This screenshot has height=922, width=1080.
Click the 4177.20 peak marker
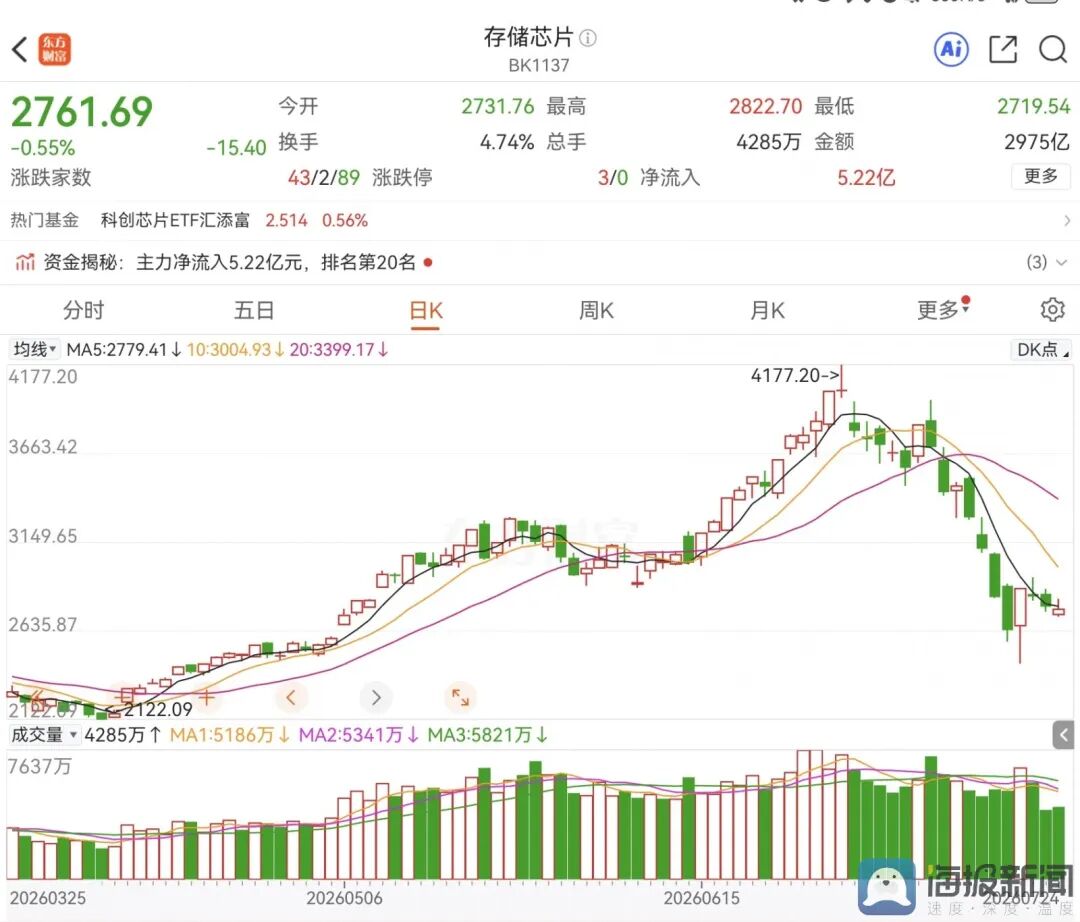[x=796, y=375]
